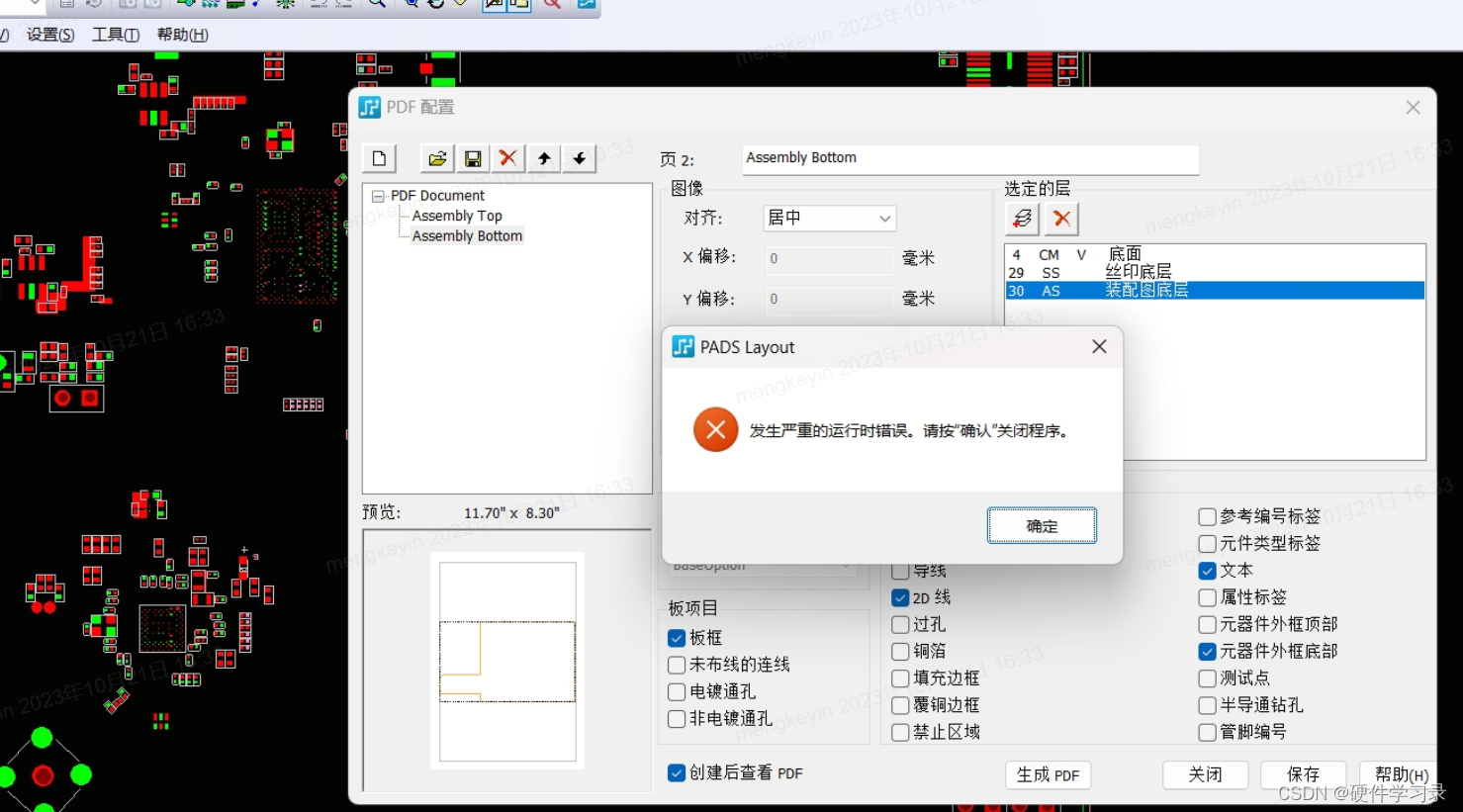The height and width of the screenshot is (812, 1463).
Task: Open a saved PDF configuration file
Action: point(436,158)
